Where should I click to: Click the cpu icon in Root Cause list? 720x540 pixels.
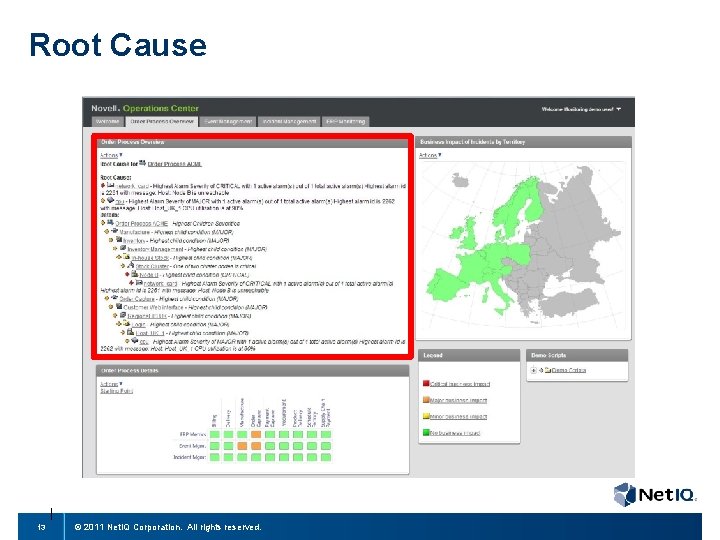pyautogui.click(x=111, y=201)
